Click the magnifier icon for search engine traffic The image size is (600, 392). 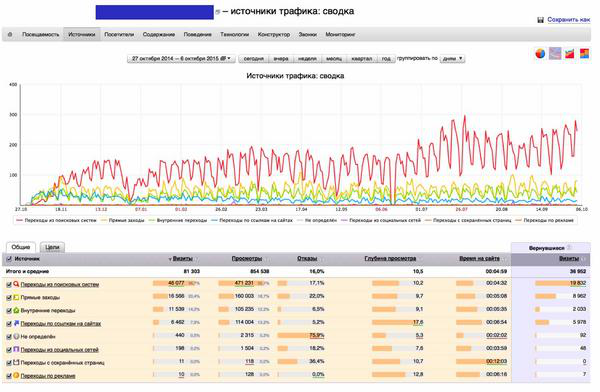tap(16, 284)
